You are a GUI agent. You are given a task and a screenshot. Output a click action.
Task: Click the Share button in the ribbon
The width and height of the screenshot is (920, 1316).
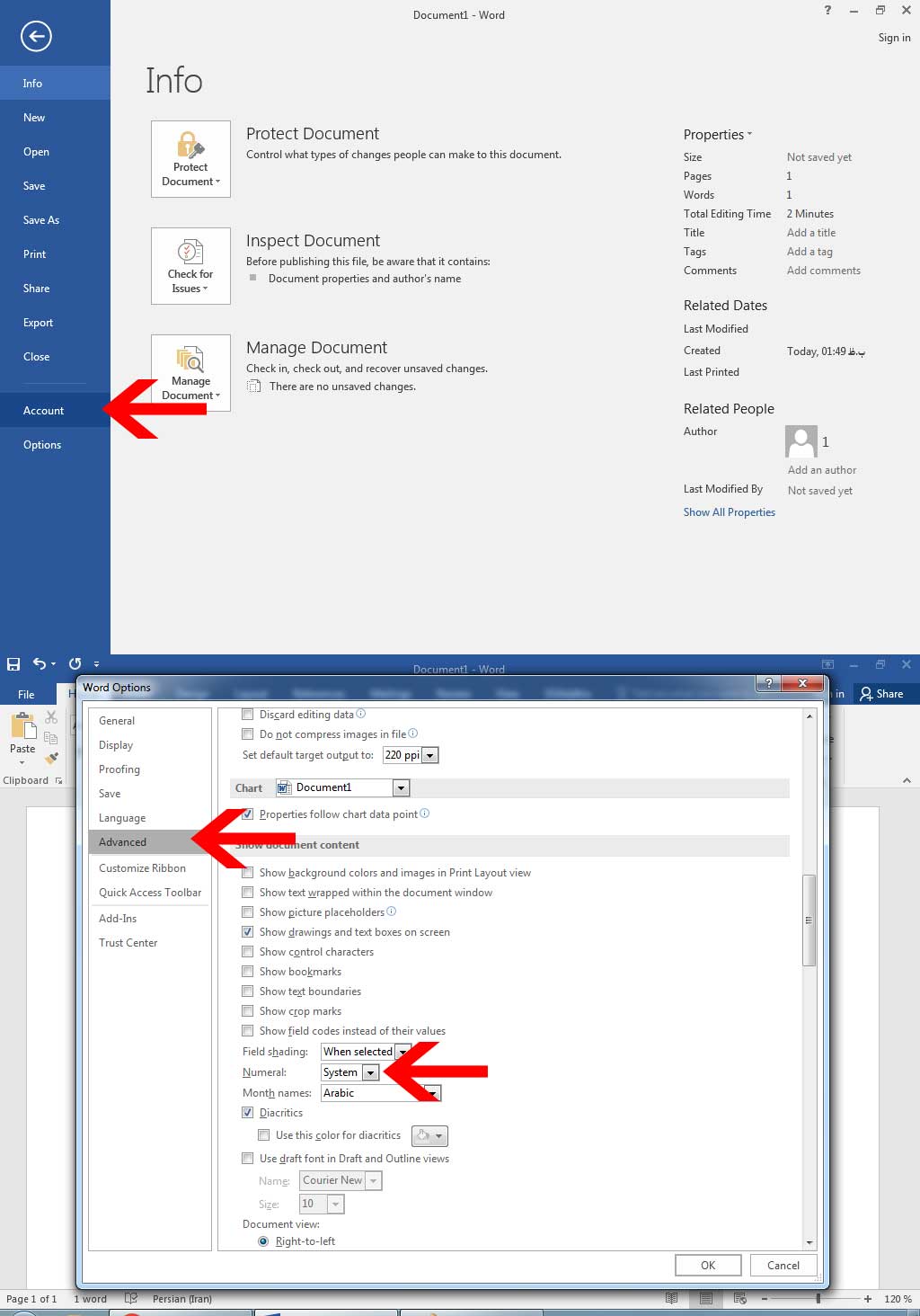(x=881, y=693)
